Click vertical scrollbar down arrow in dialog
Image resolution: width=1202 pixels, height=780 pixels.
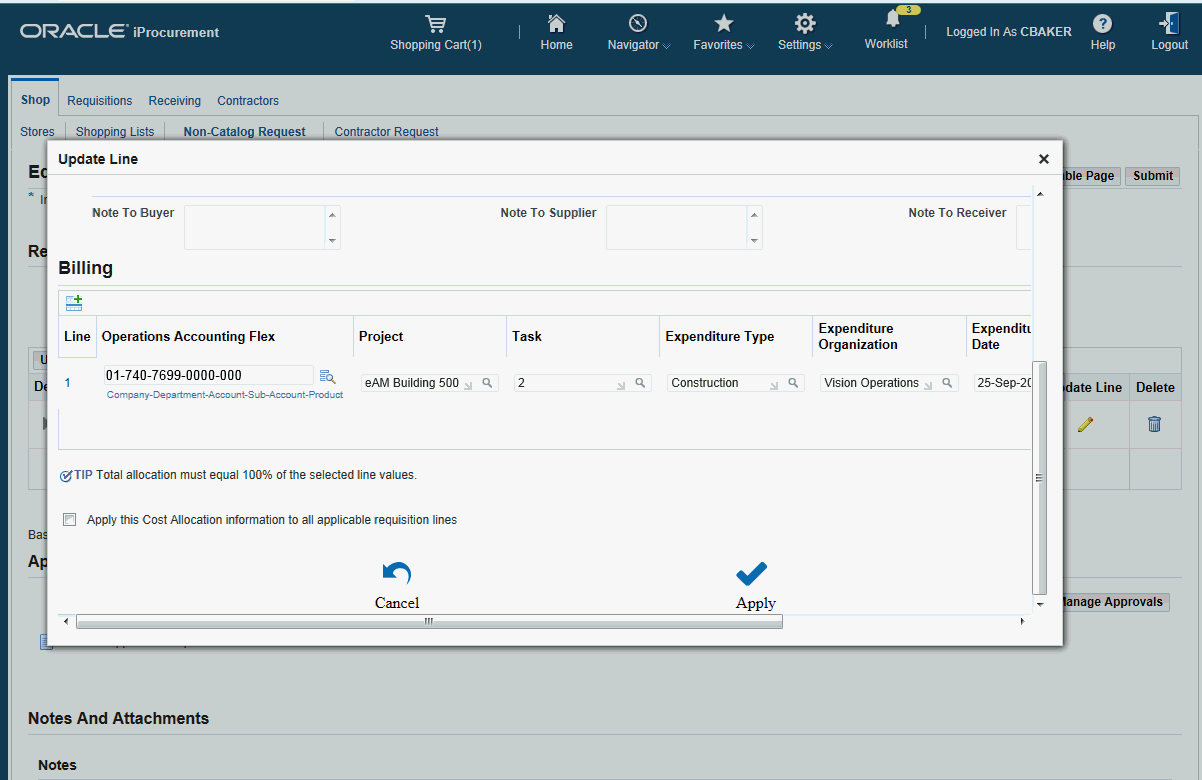[x=1040, y=604]
